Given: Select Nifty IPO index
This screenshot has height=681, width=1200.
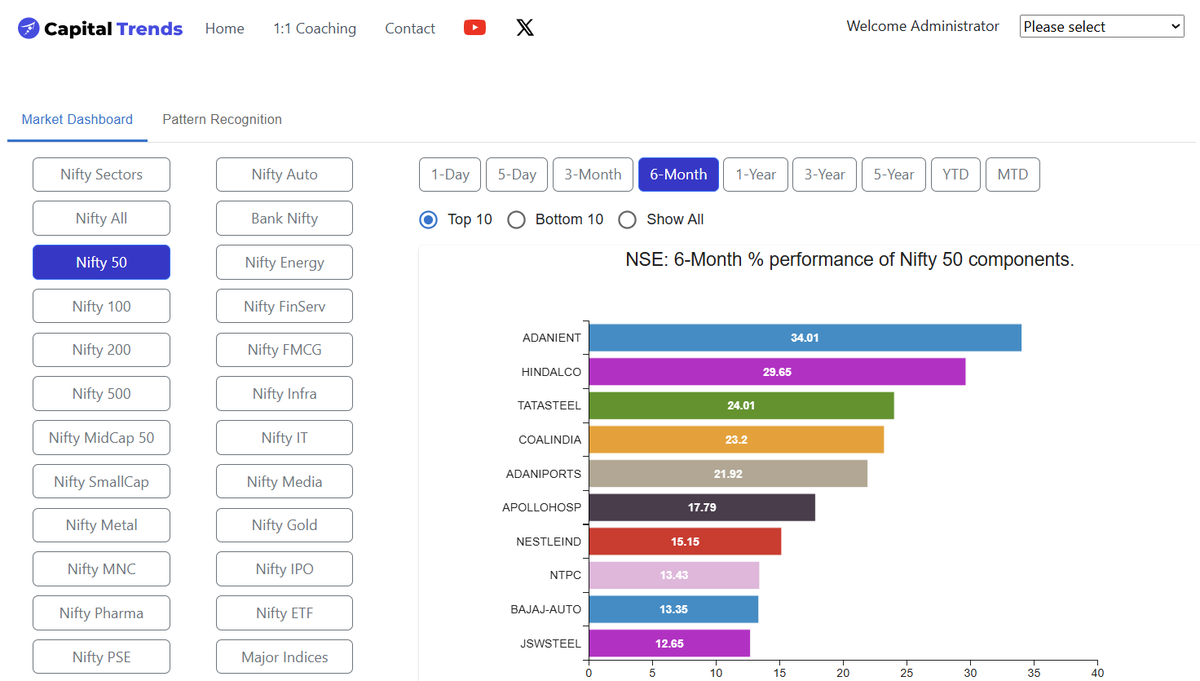Looking at the screenshot, I should [x=284, y=569].
